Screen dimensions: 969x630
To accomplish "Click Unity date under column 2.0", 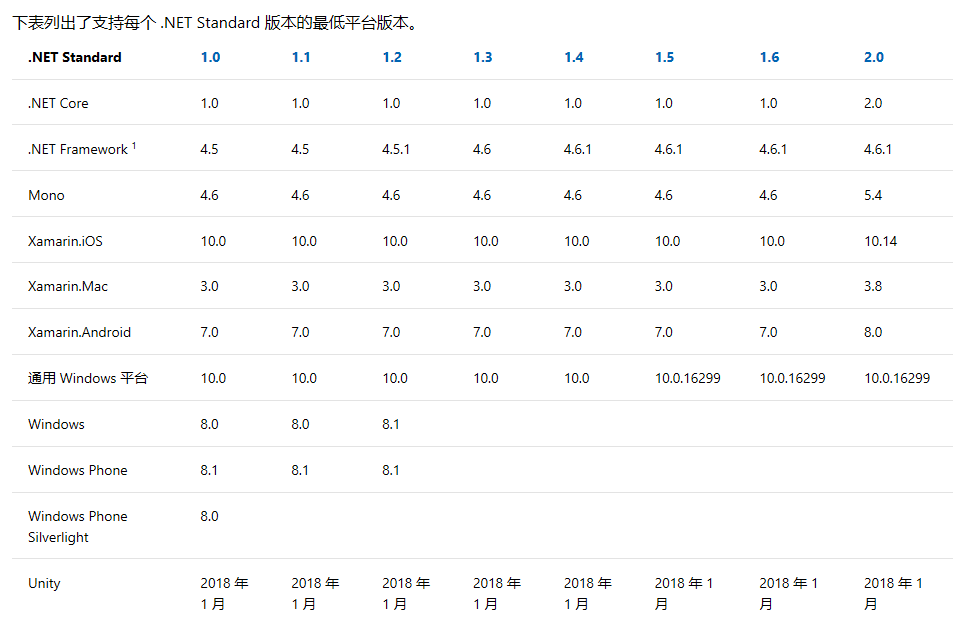I will 893,594.
